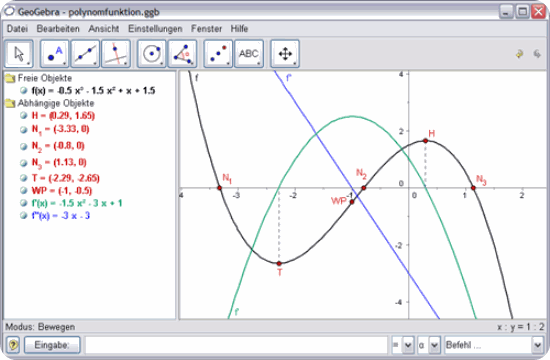Toggle visibility bullet of WP
Viewport: 550px width, 360px height.
(24, 191)
